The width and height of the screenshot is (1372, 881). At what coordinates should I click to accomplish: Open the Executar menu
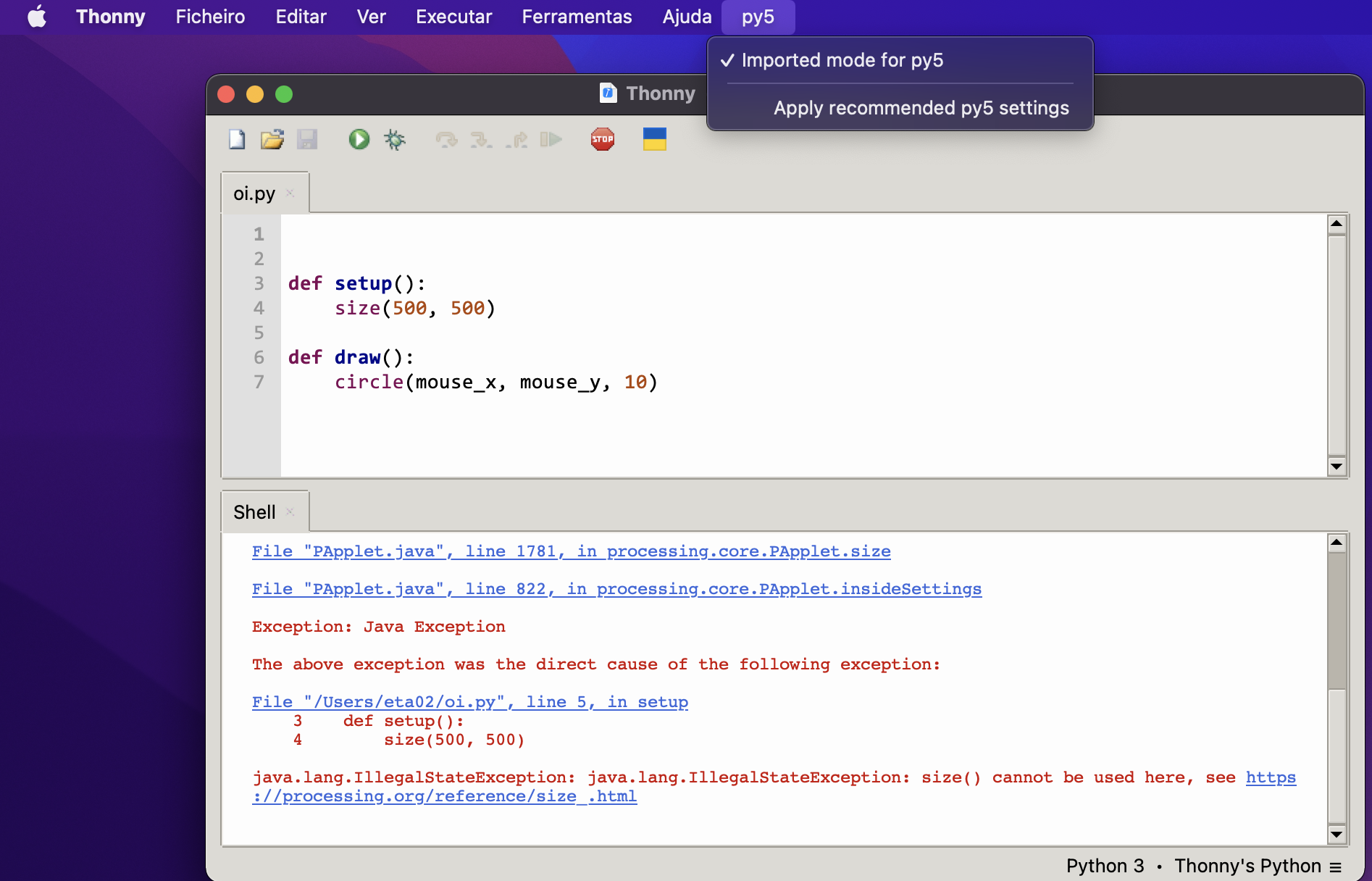(453, 17)
